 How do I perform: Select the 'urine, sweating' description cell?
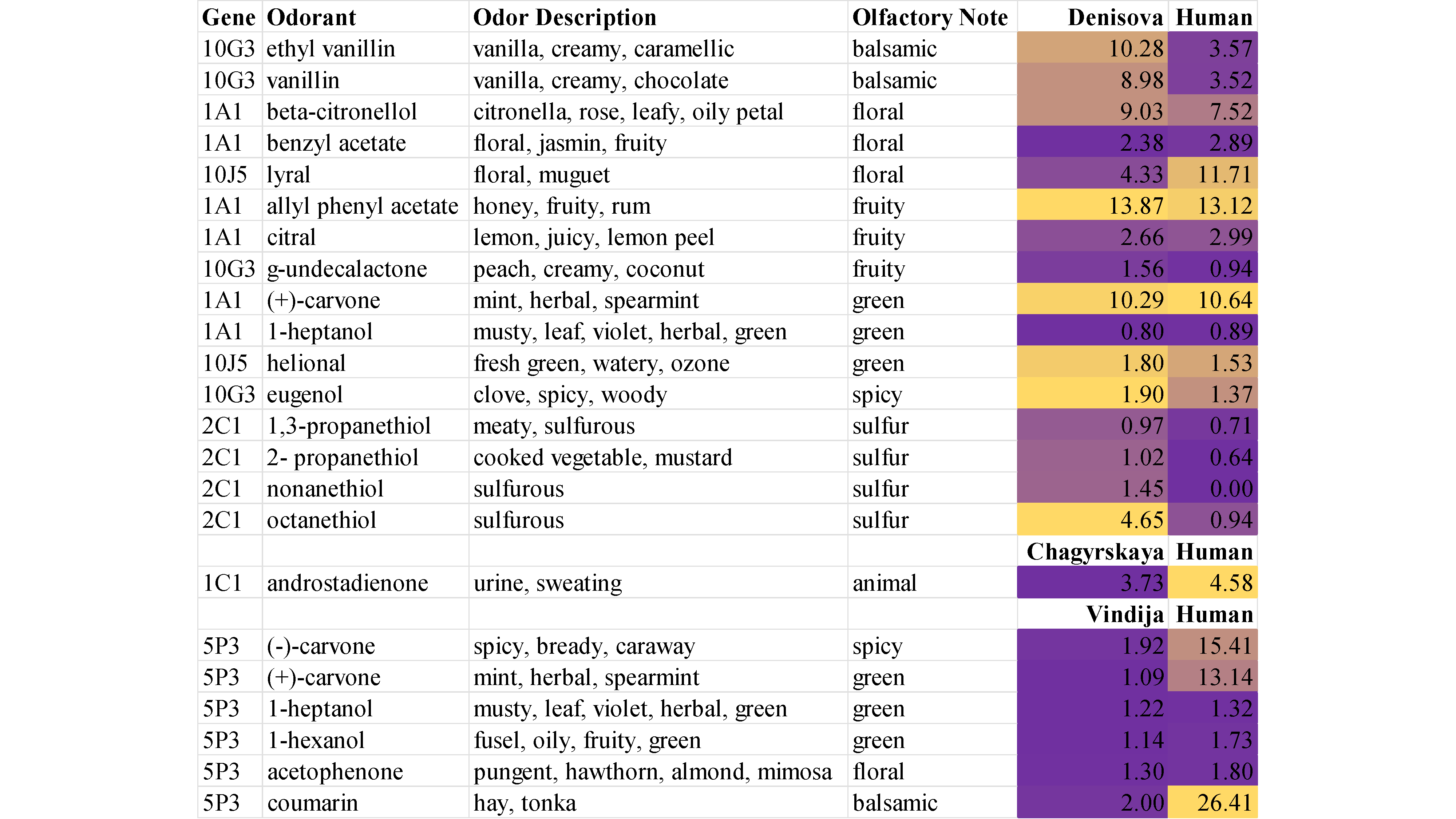(547, 583)
